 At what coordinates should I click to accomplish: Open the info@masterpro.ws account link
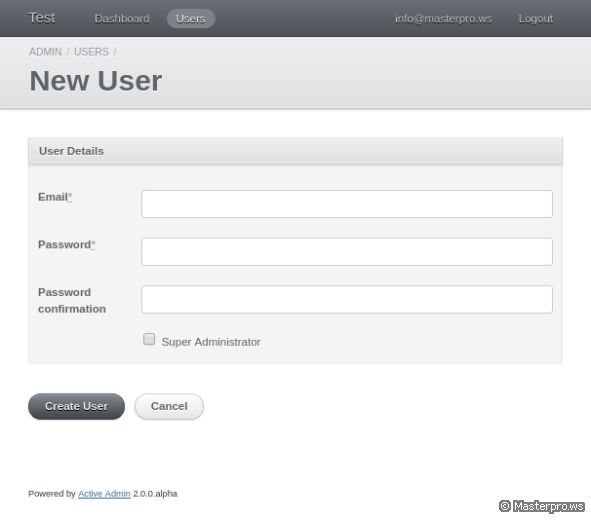coord(443,18)
